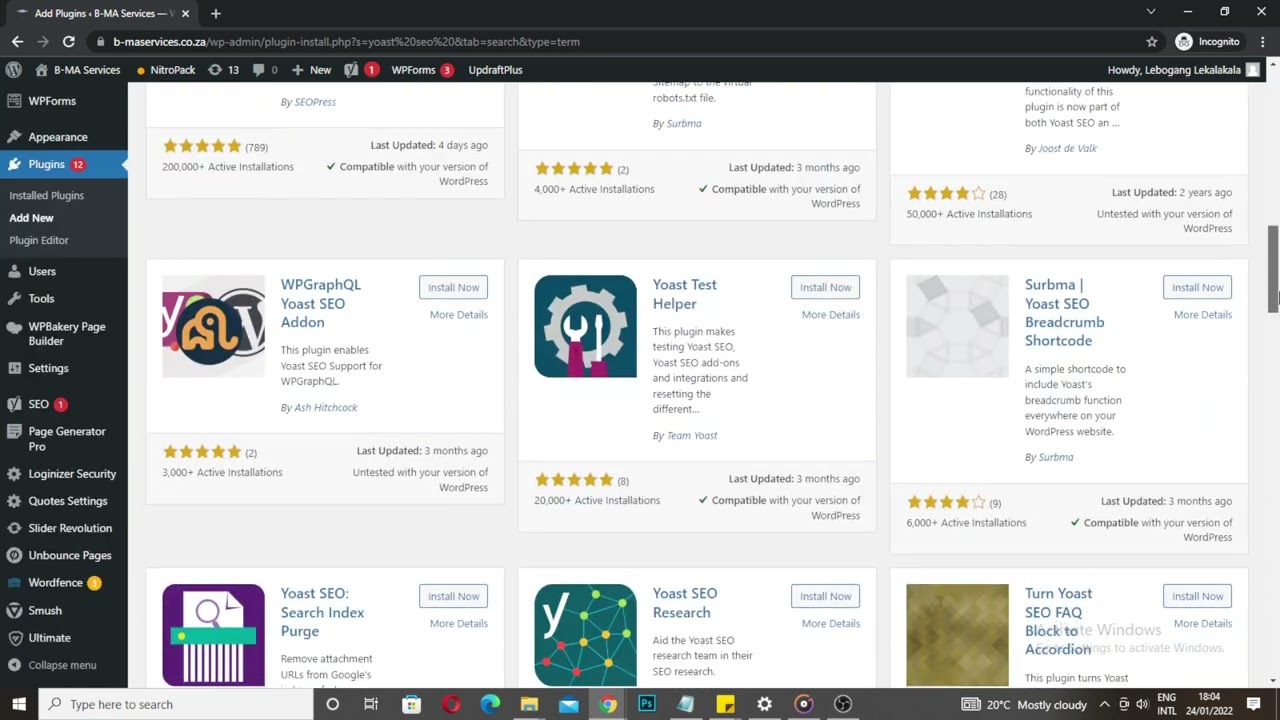Install Surbma Yoast SEO Breadcrumb Shortcode

click(x=1197, y=287)
